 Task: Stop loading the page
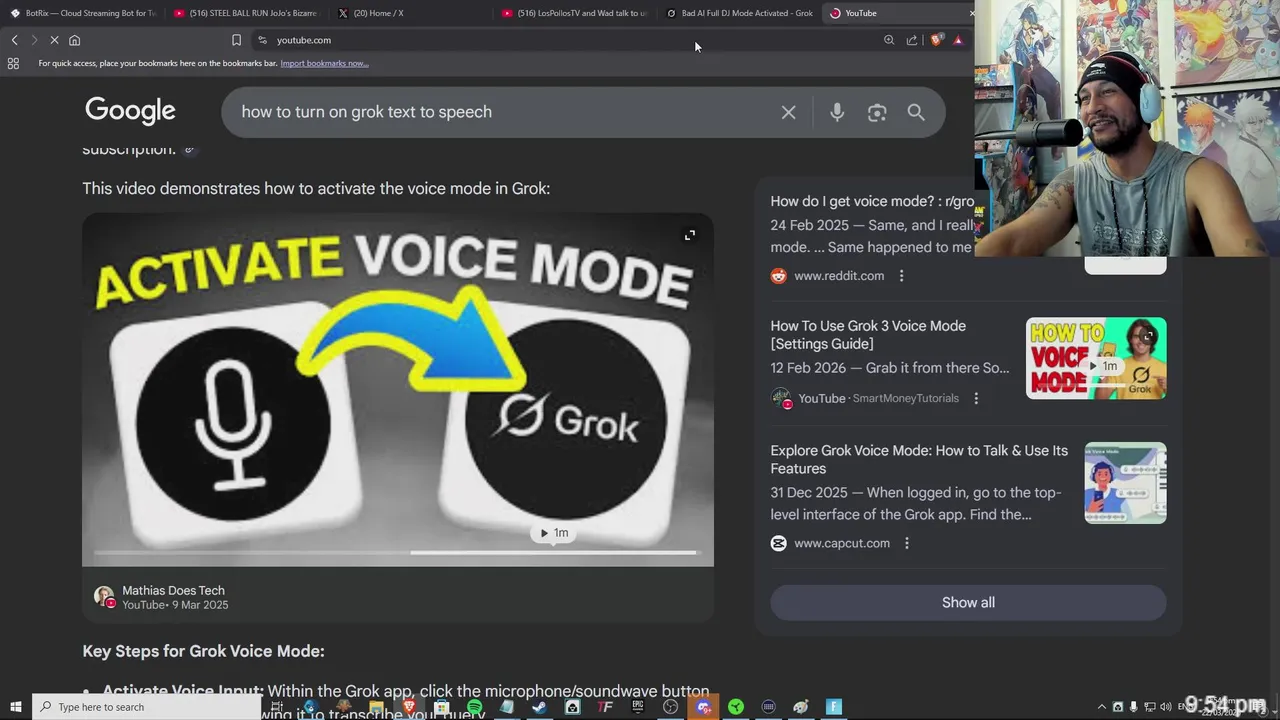click(x=54, y=40)
